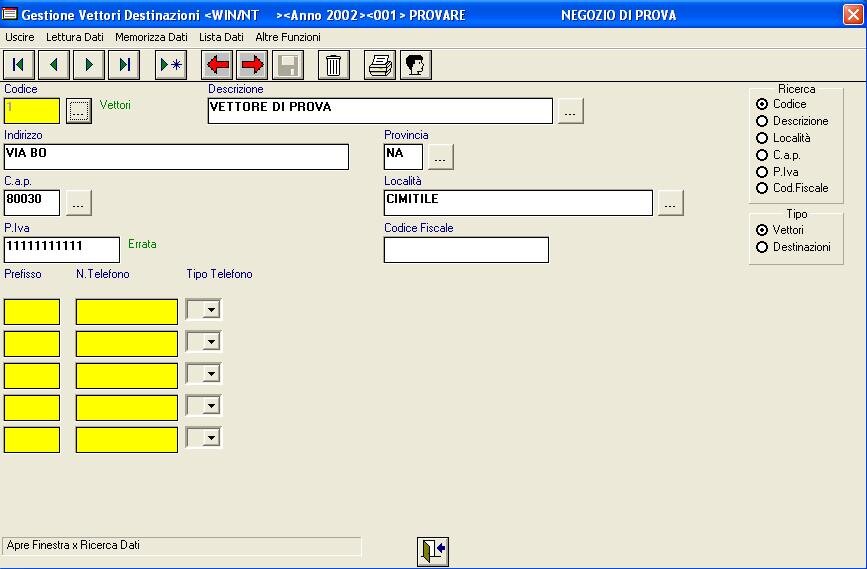Jump to the last record
Viewport: 867px width, 569px height.
pos(124,65)
